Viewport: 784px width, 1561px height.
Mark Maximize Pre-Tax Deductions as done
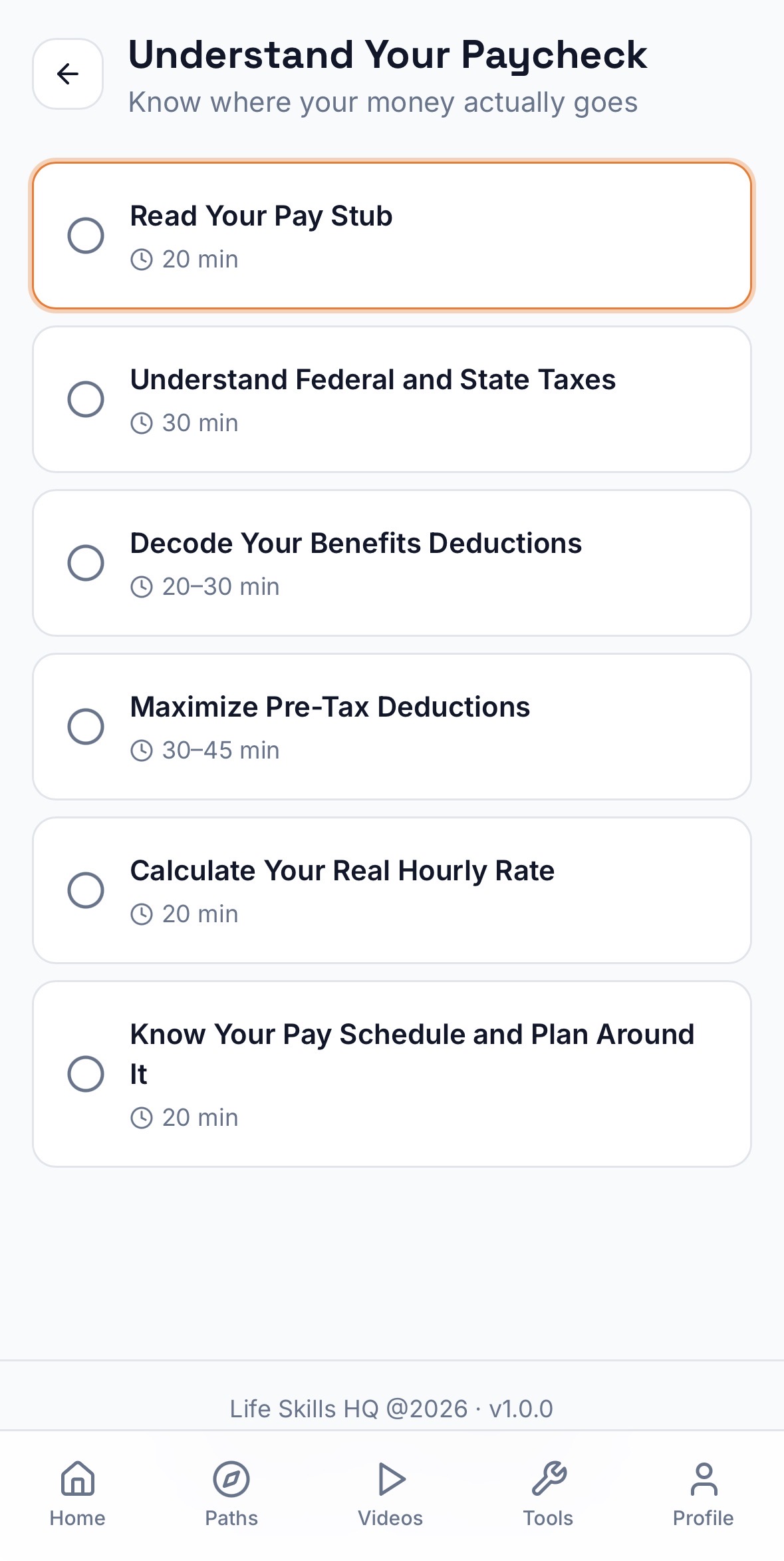[x=86, y=727]
